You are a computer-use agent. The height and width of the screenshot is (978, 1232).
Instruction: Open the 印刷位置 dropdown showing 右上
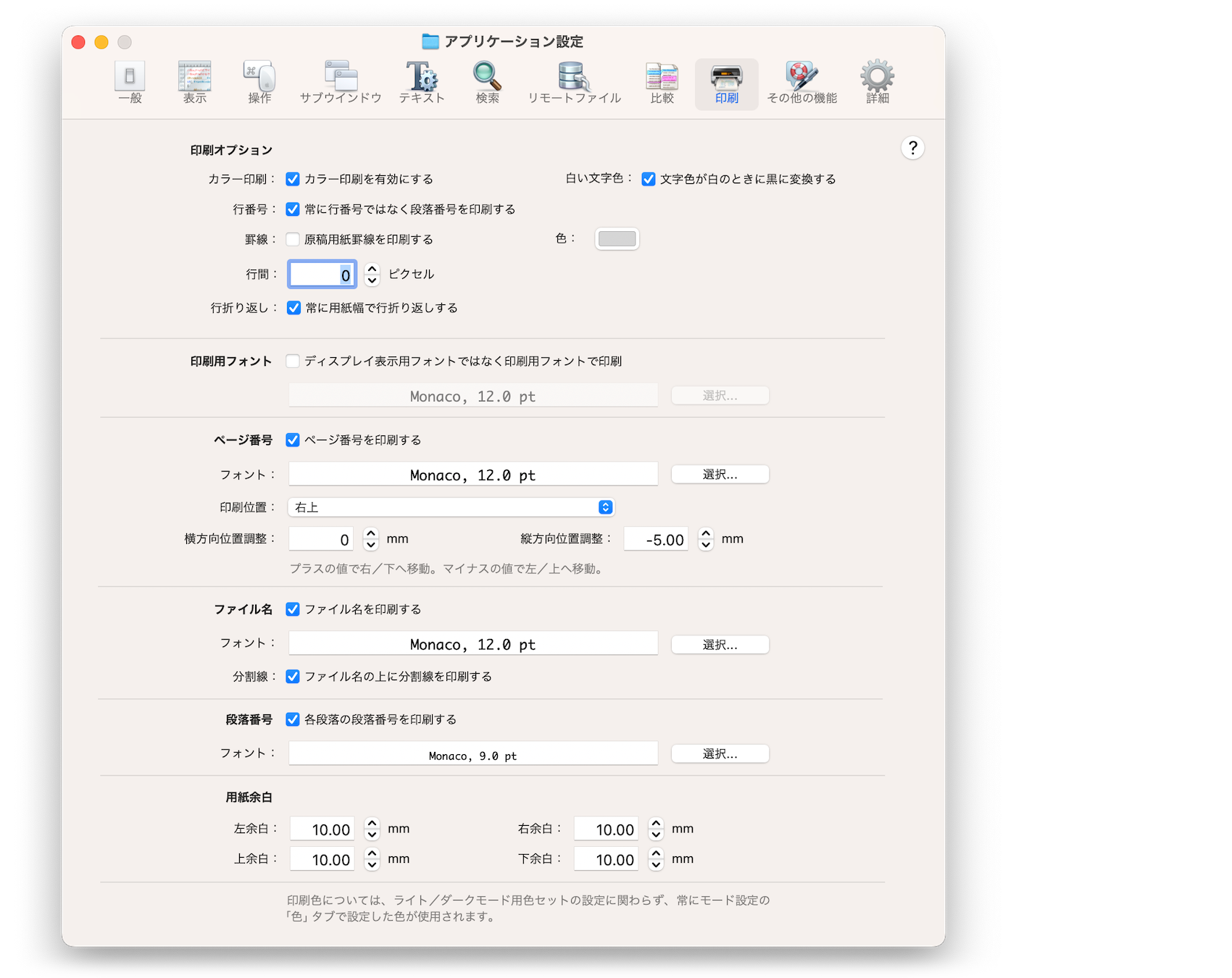click(451, 507)
